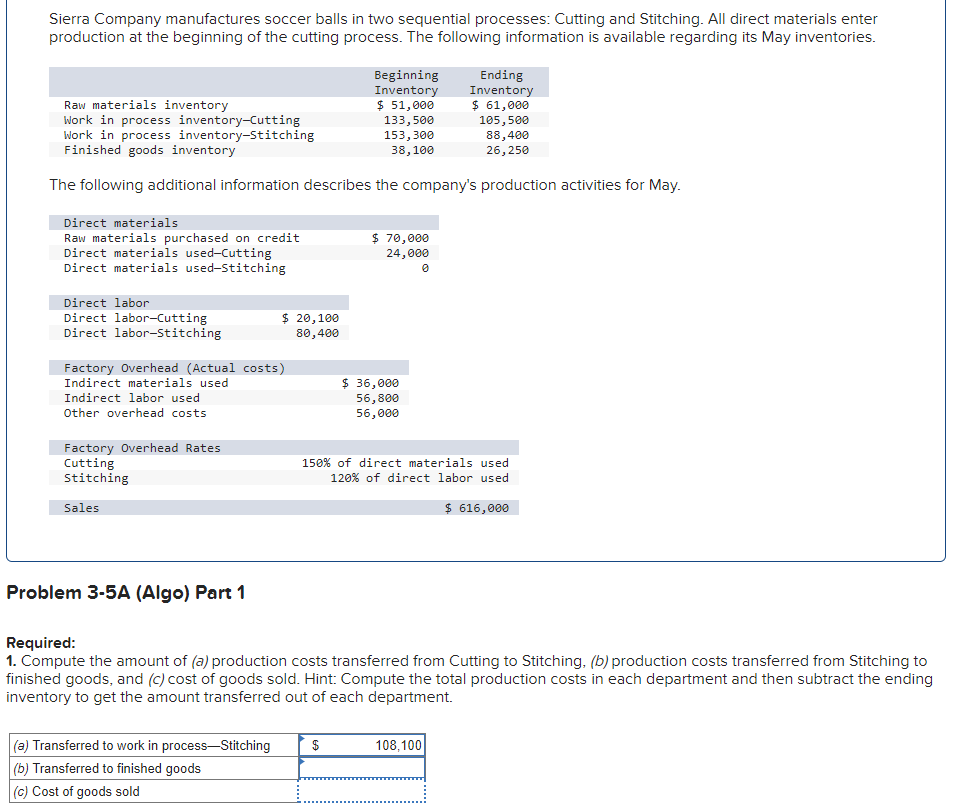The height and width of the screenshot is (807, 957).
Task: Click the dollar sign in the answer cell
Action: pos(315,745)
